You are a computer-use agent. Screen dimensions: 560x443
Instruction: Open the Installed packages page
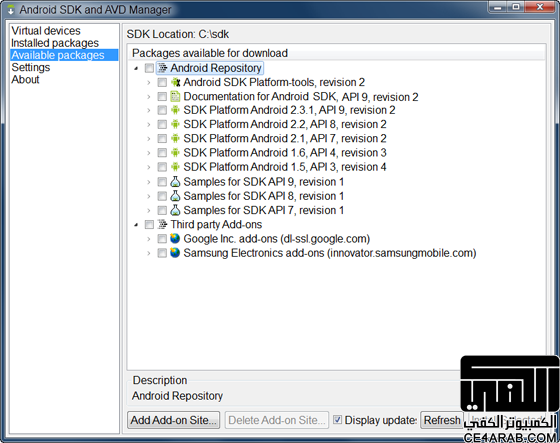[55, 43]
